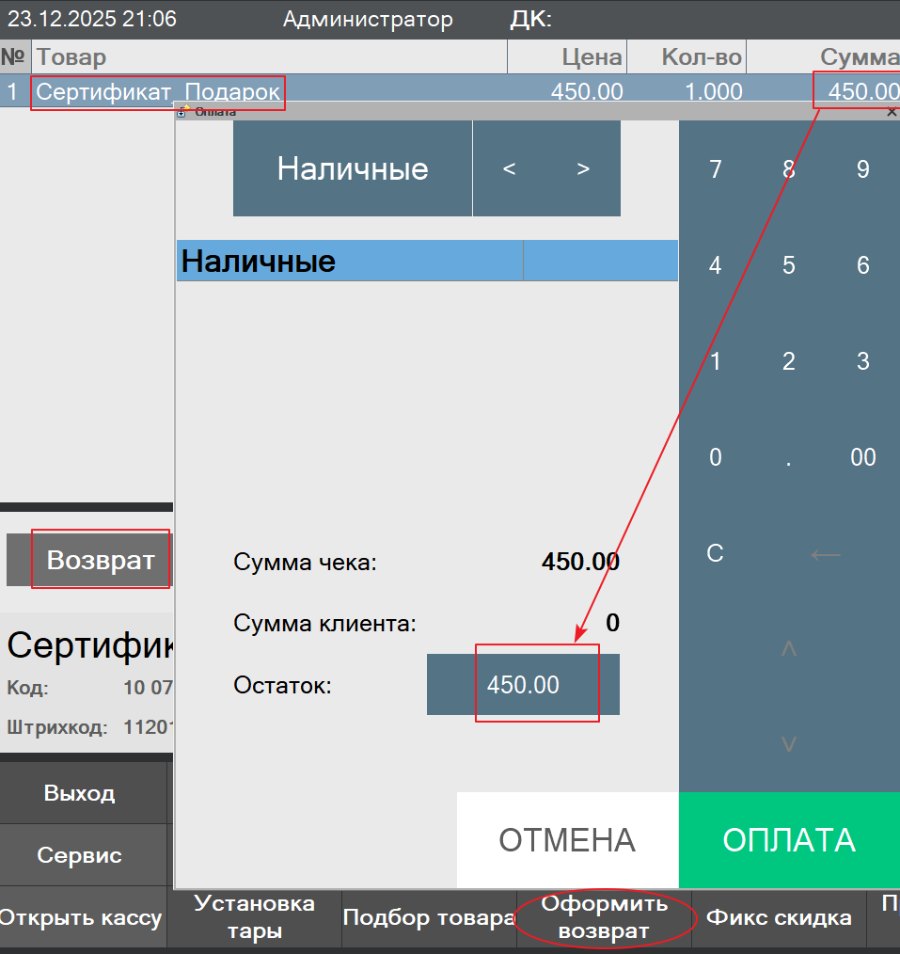Viewport: 900px width, 954px height.
Task: Click the ДК: field in header
Action: tap(531, 19)
